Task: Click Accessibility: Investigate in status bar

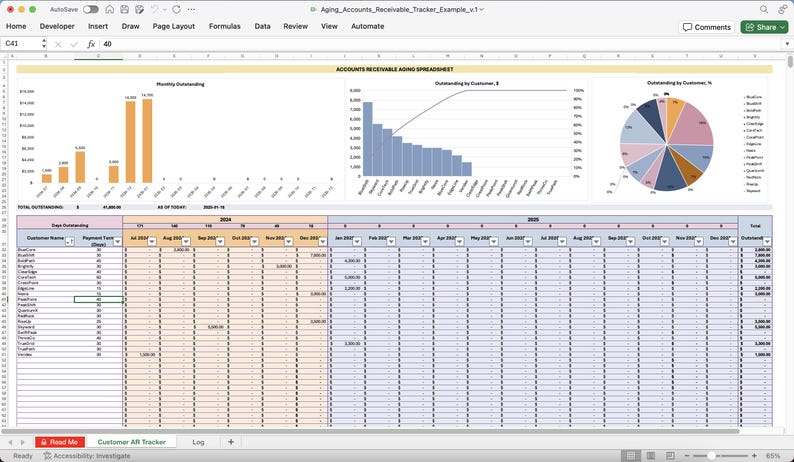Action: tap(87, 456)
